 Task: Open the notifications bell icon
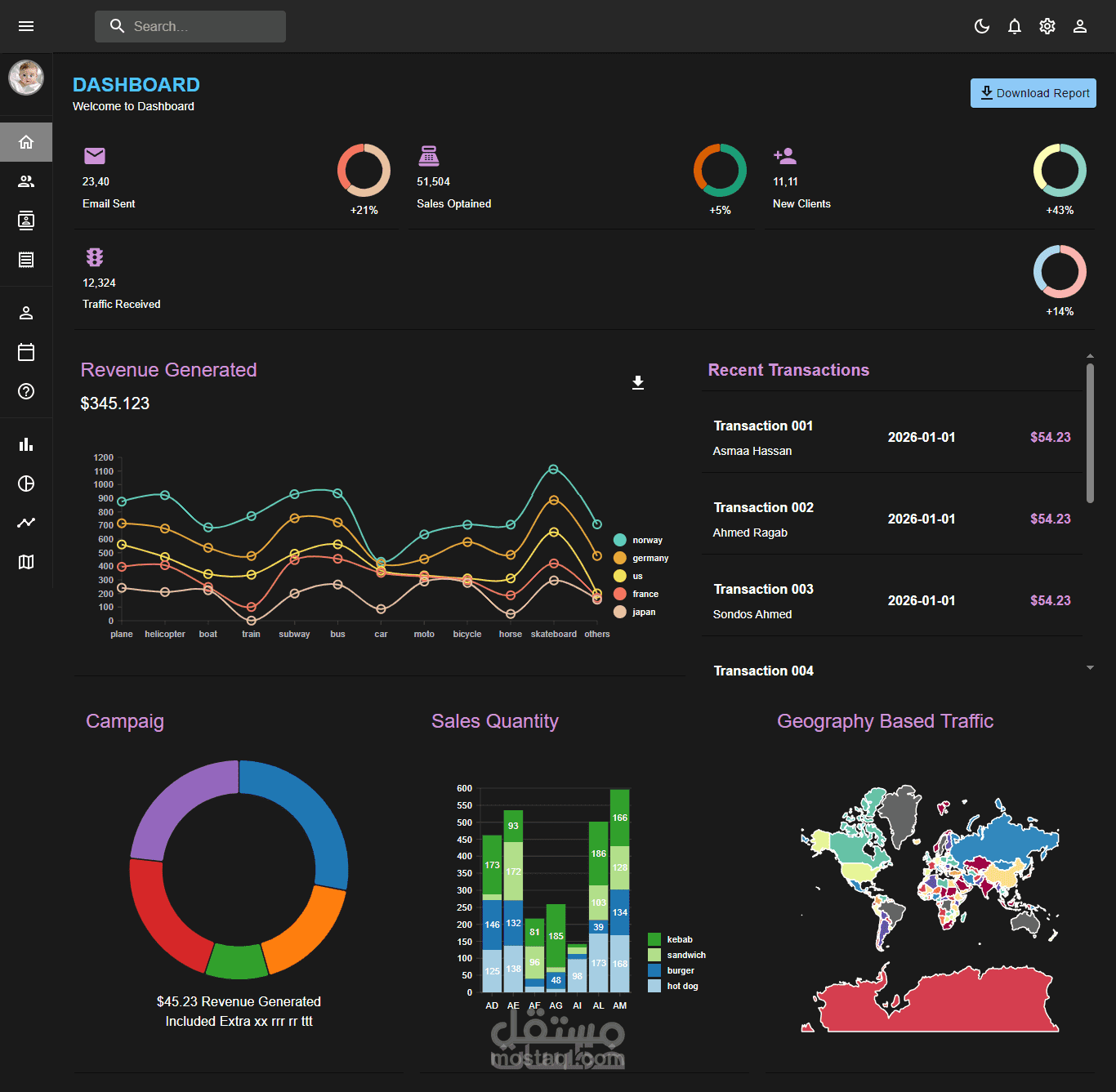[1014, 26]
